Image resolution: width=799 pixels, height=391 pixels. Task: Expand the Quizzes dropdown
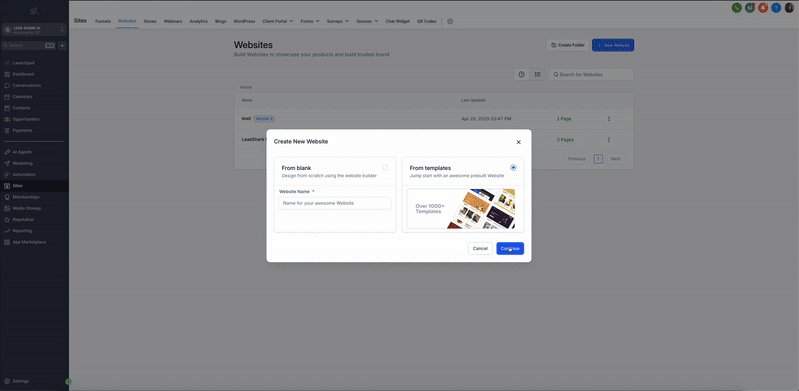pyautogui.click(x=367, y=21)
